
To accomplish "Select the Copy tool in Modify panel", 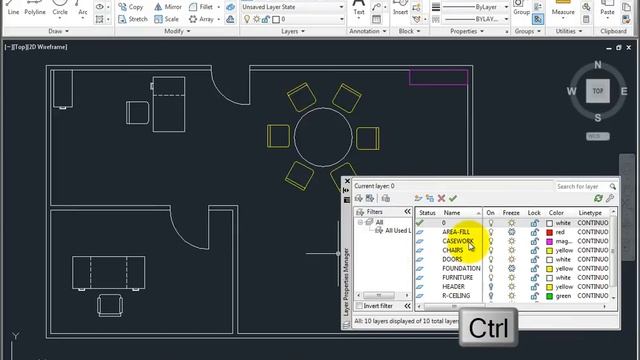I will tap(131, 7).
